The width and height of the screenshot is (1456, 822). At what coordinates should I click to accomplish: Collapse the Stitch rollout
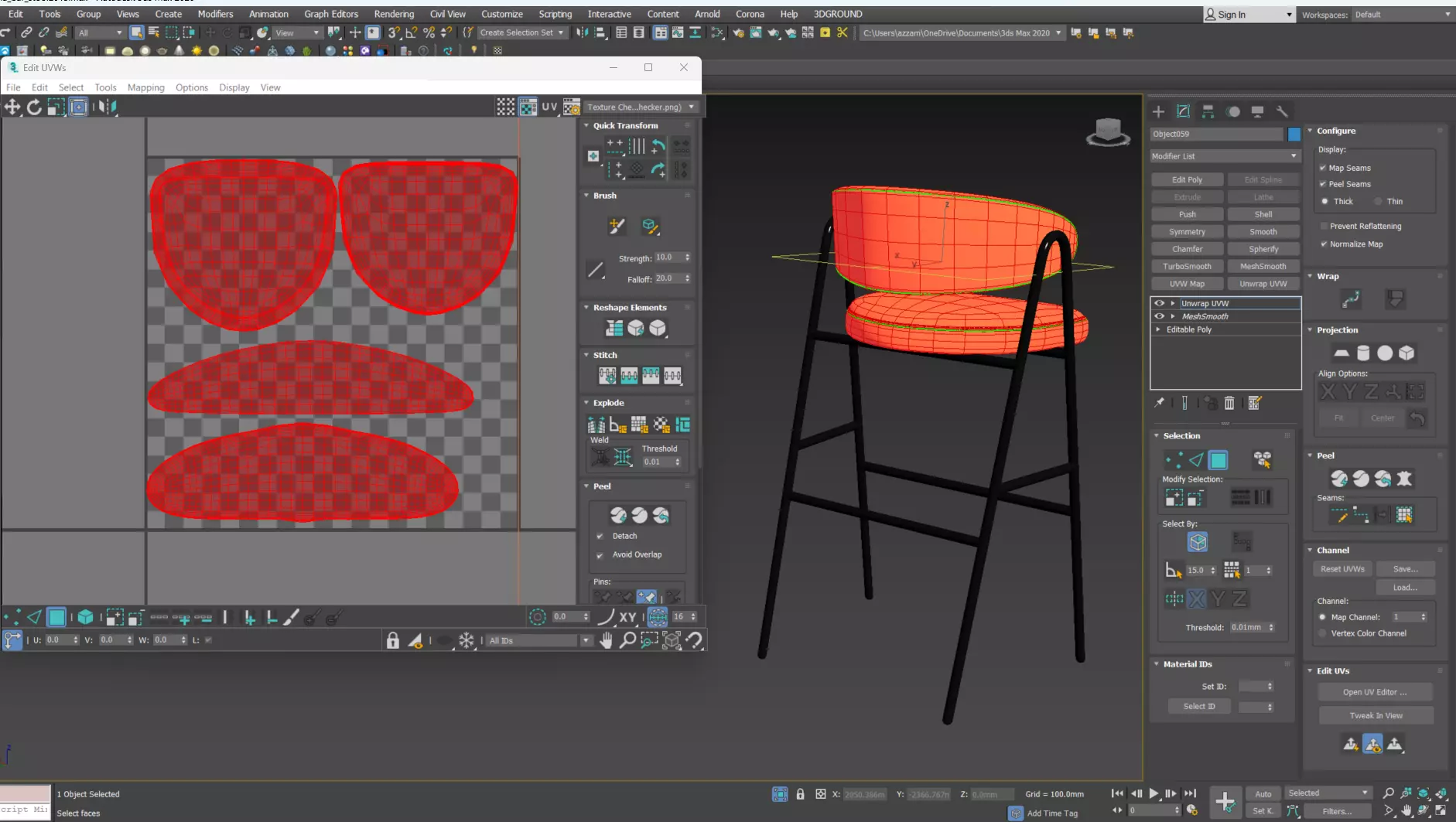pyautogui.click(x=586, y=355)
